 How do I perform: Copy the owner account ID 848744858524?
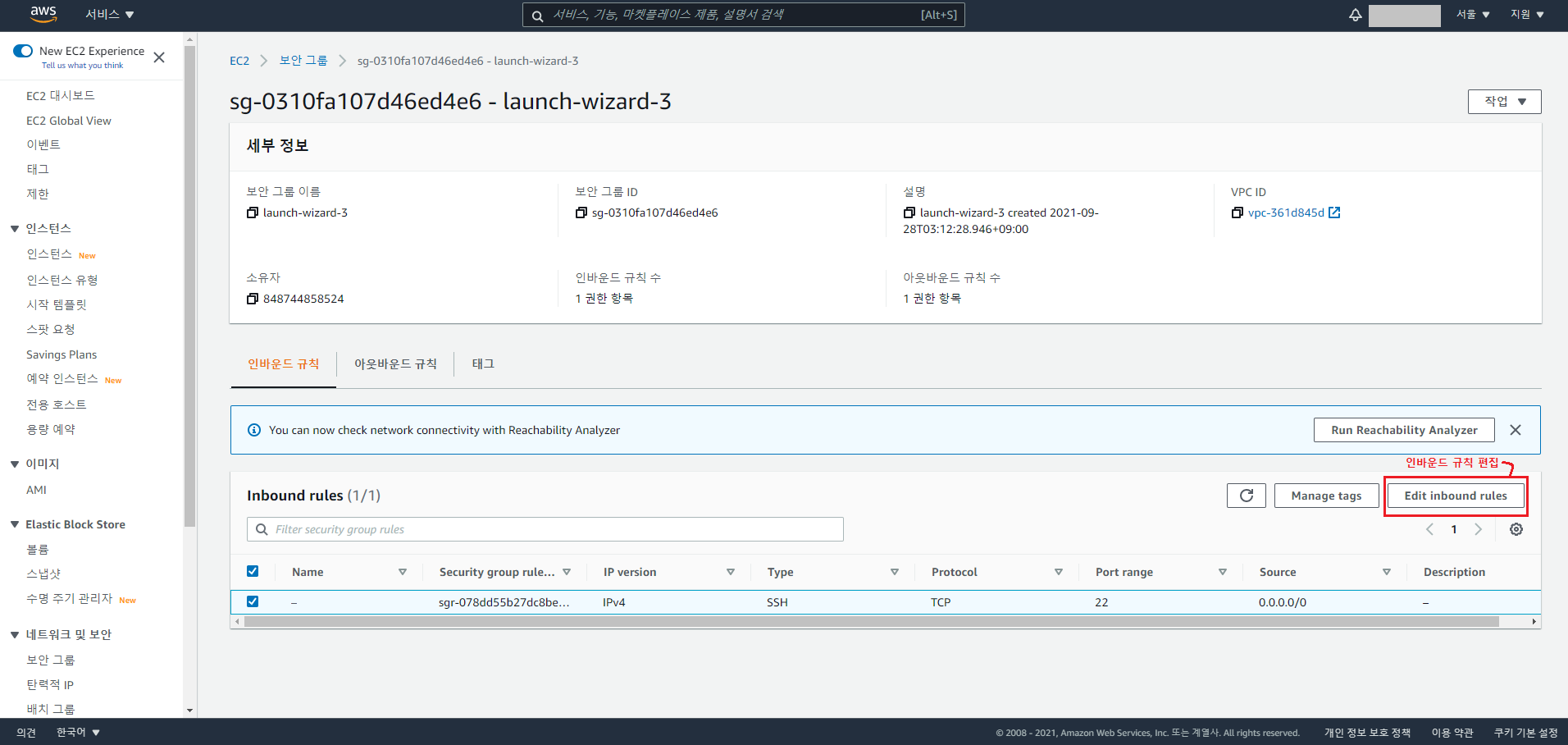(x=253, y=299)
